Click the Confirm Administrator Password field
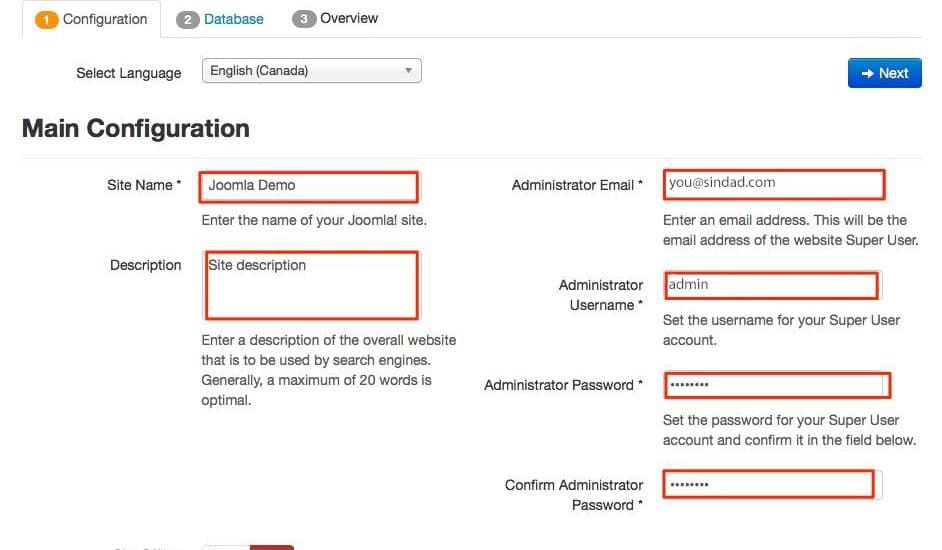This screenshot has width=942, height=550. tap(769, 484)
